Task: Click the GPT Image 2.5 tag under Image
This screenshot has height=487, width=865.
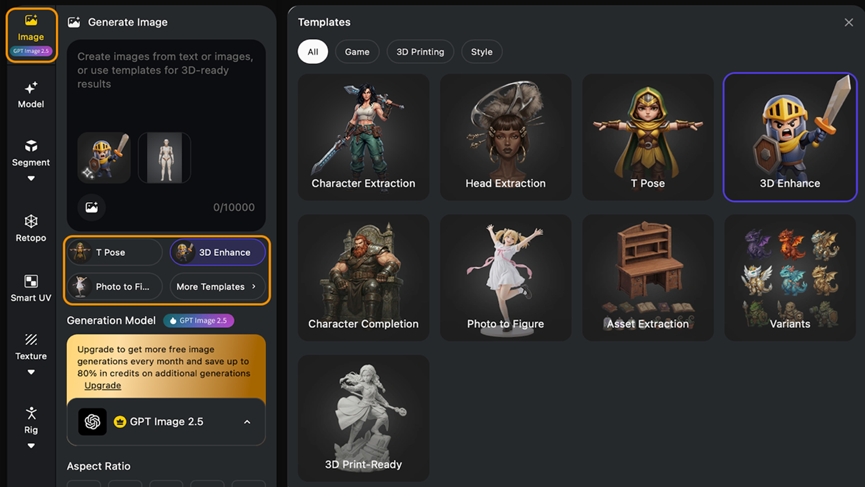Action: (x=31, y=51)
